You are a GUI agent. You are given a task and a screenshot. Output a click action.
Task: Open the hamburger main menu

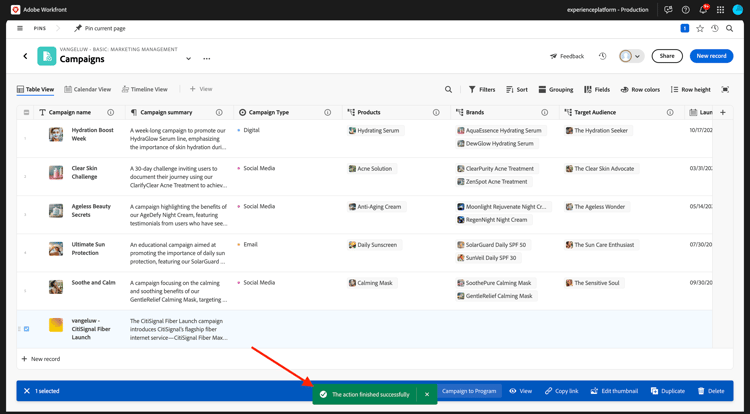(20, 28)
